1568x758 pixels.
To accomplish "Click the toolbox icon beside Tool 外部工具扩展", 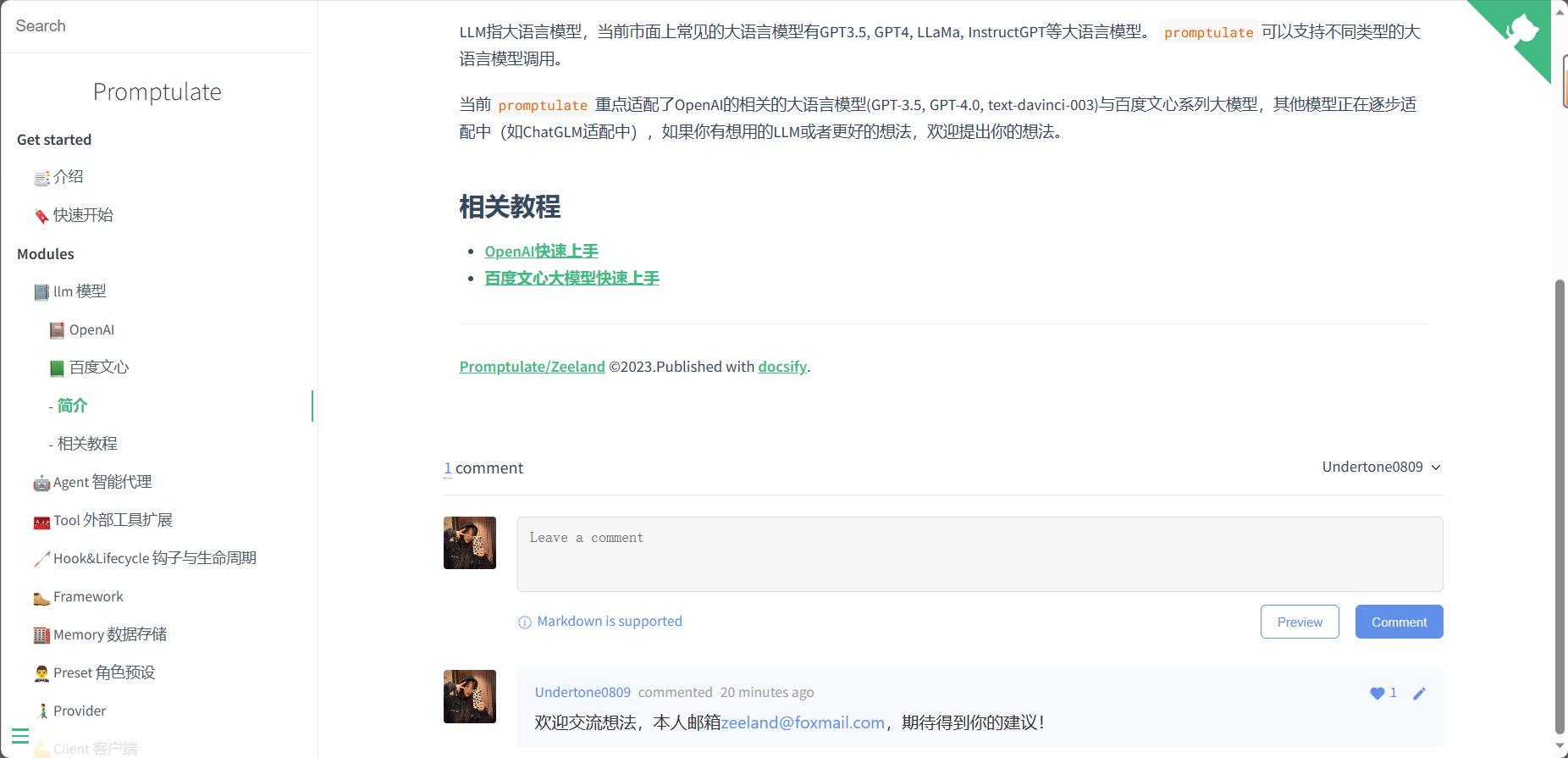I will coord(41,522).
